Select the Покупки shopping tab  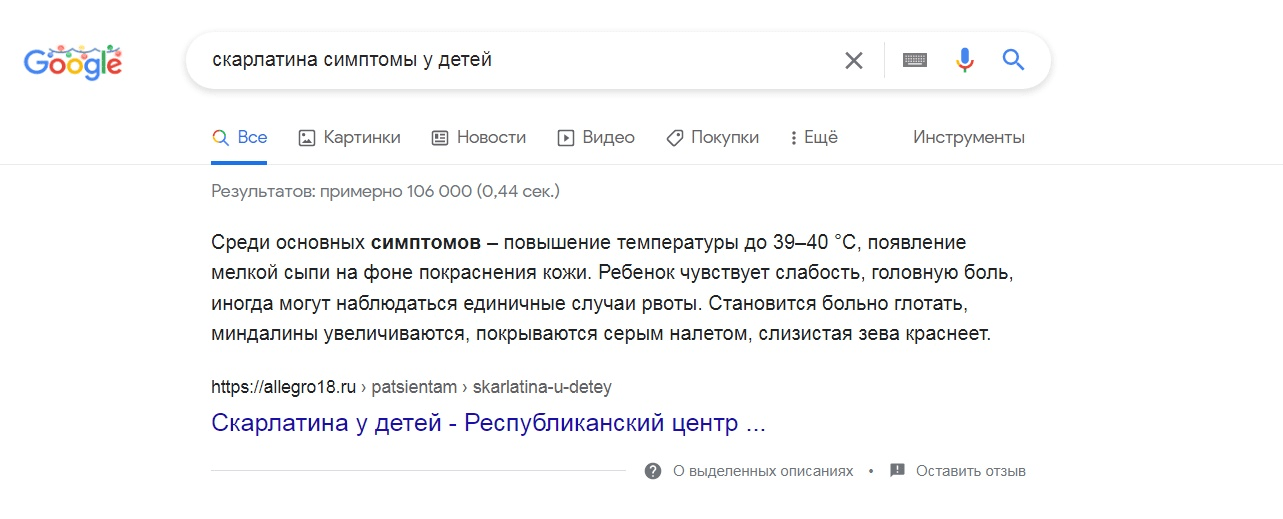(712, 138)
